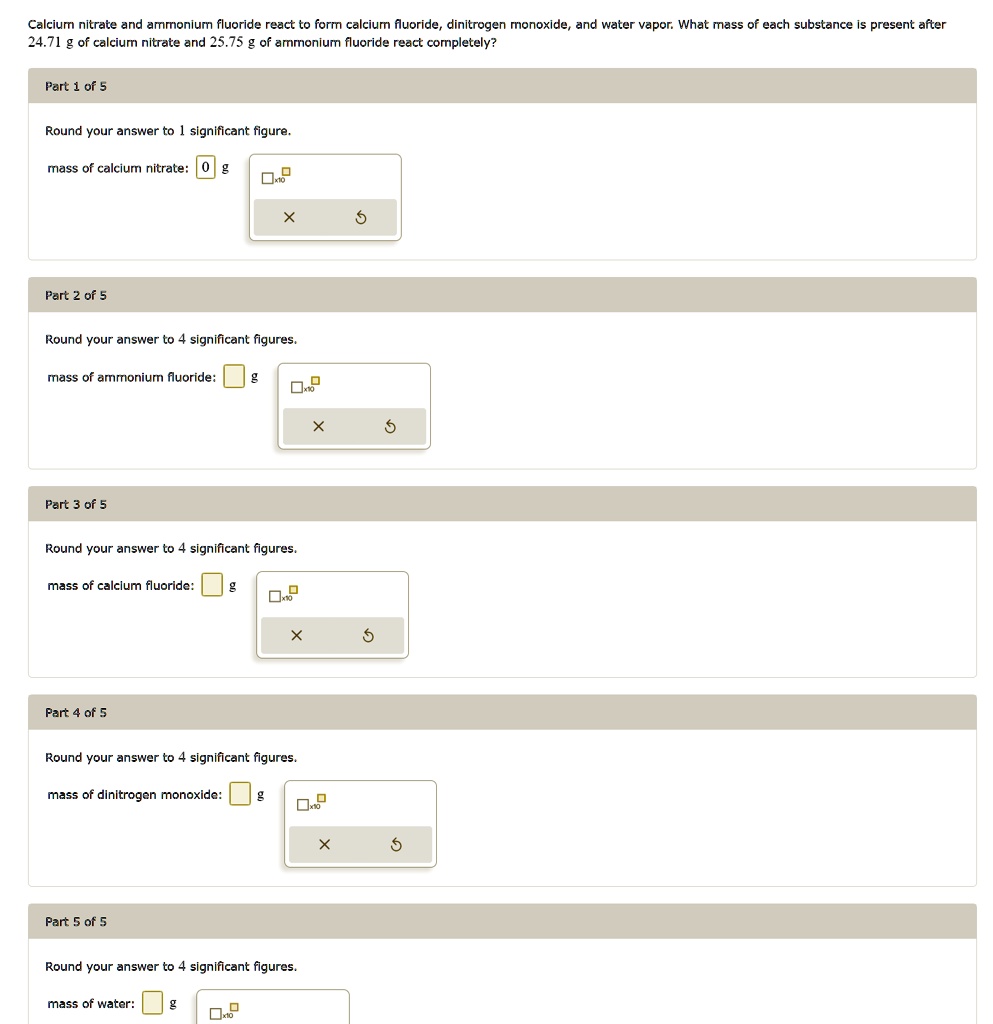Insert x10 notation for ammonium fluoride answer
This screenshot has width=993, height=1024.
tap(304, 386)
